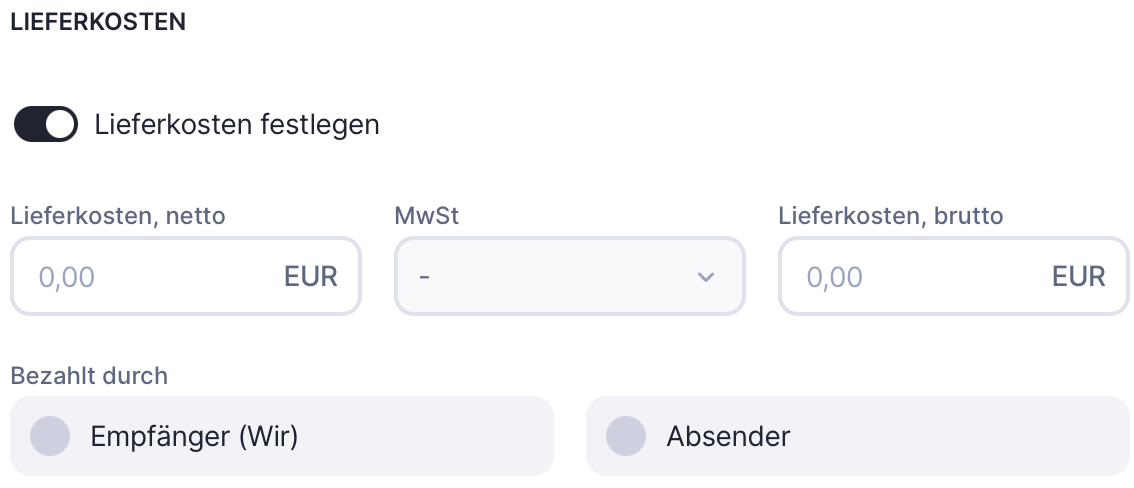Click the "Lieferkosten, brutto" field label

pyautogui.click(x=890, y=215)
